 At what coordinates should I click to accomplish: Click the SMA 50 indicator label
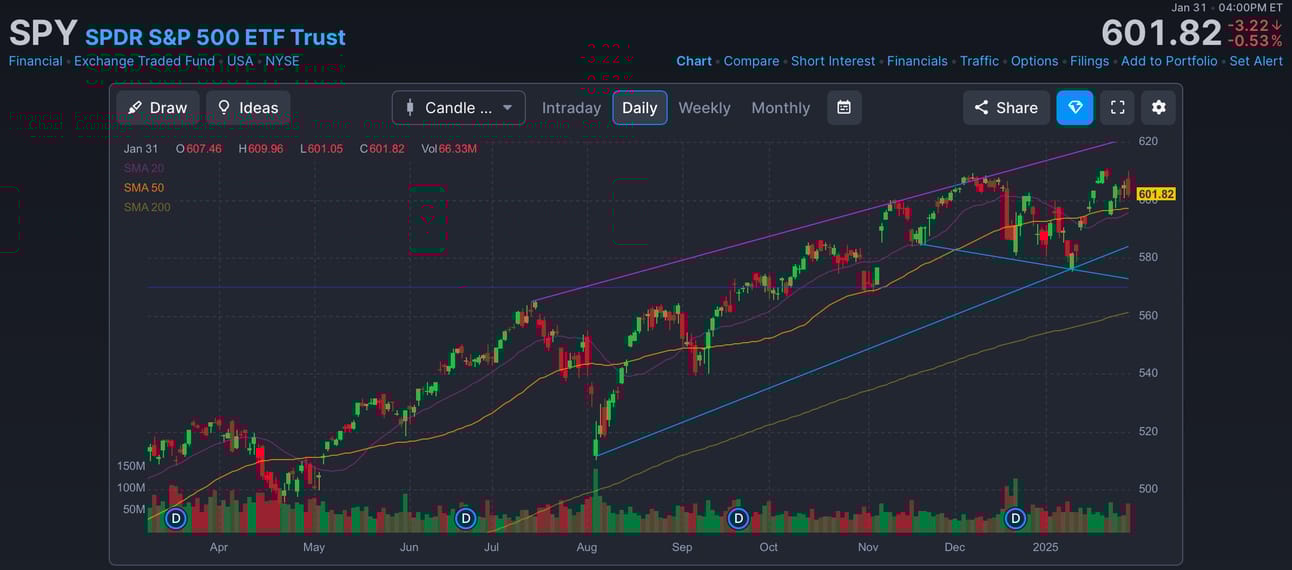pos(144,188)
